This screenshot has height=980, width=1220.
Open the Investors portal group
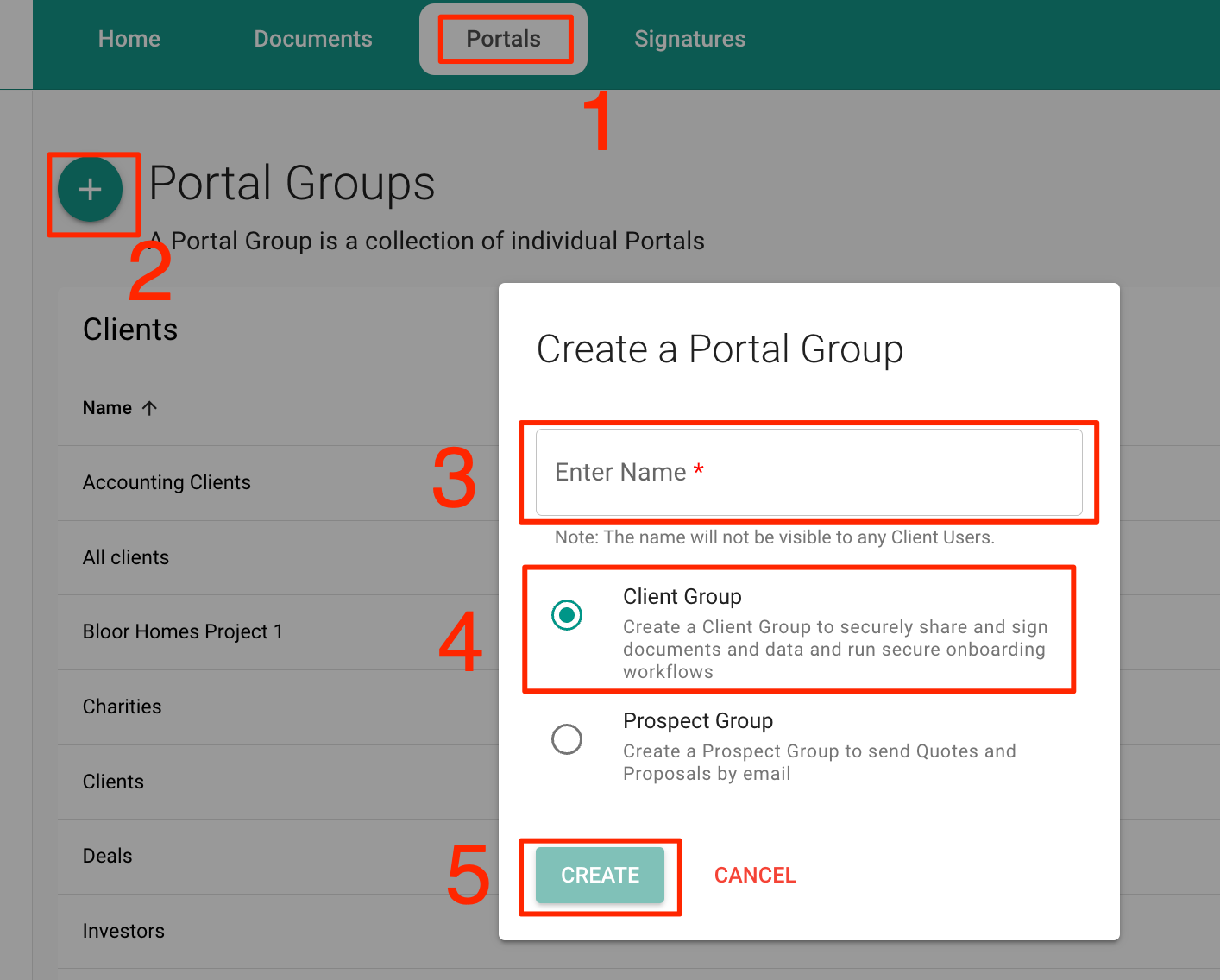(x=123, y=931)
